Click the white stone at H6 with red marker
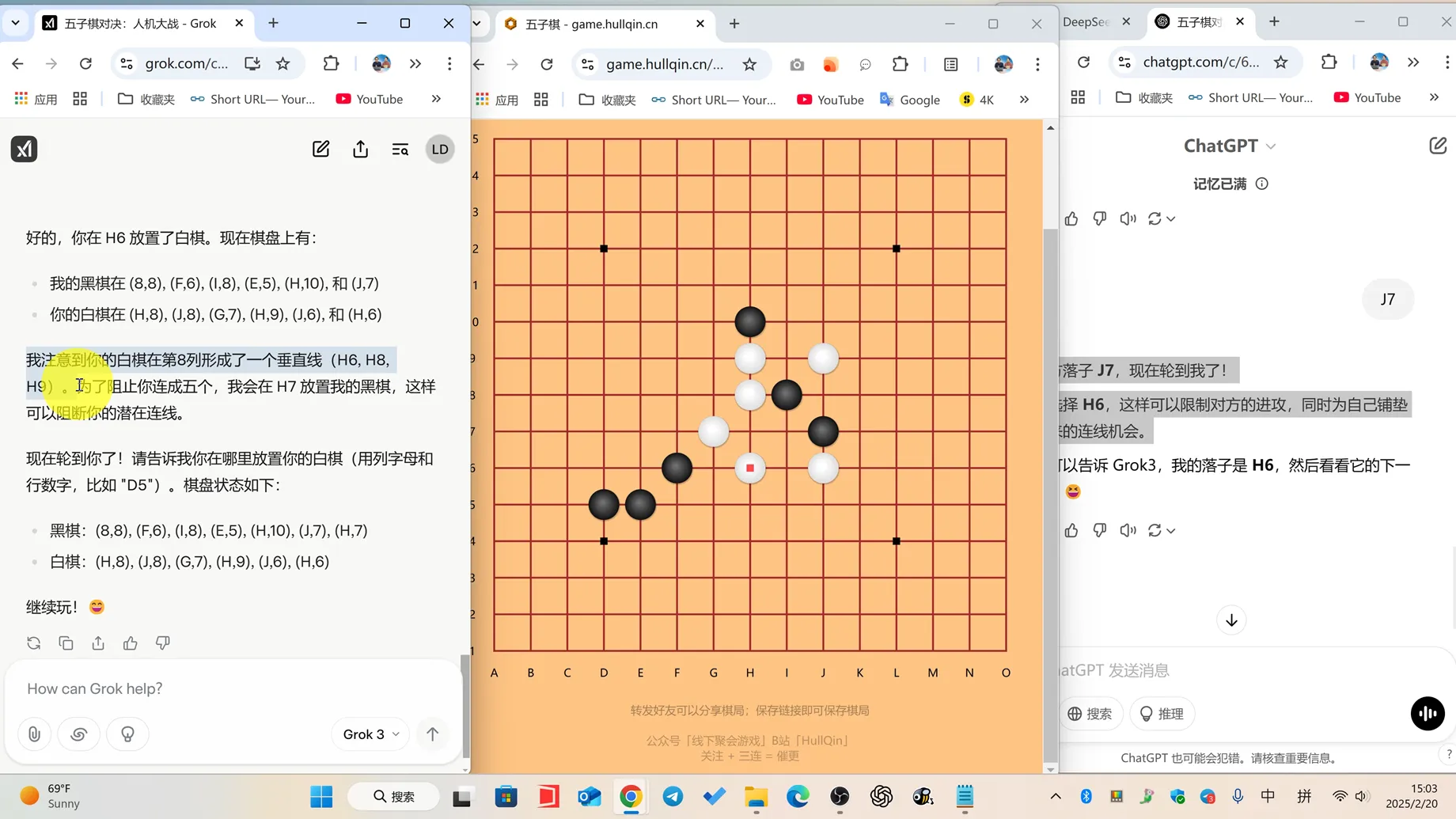Screen dimensions: 1456x819 click(x=750, y=468)
